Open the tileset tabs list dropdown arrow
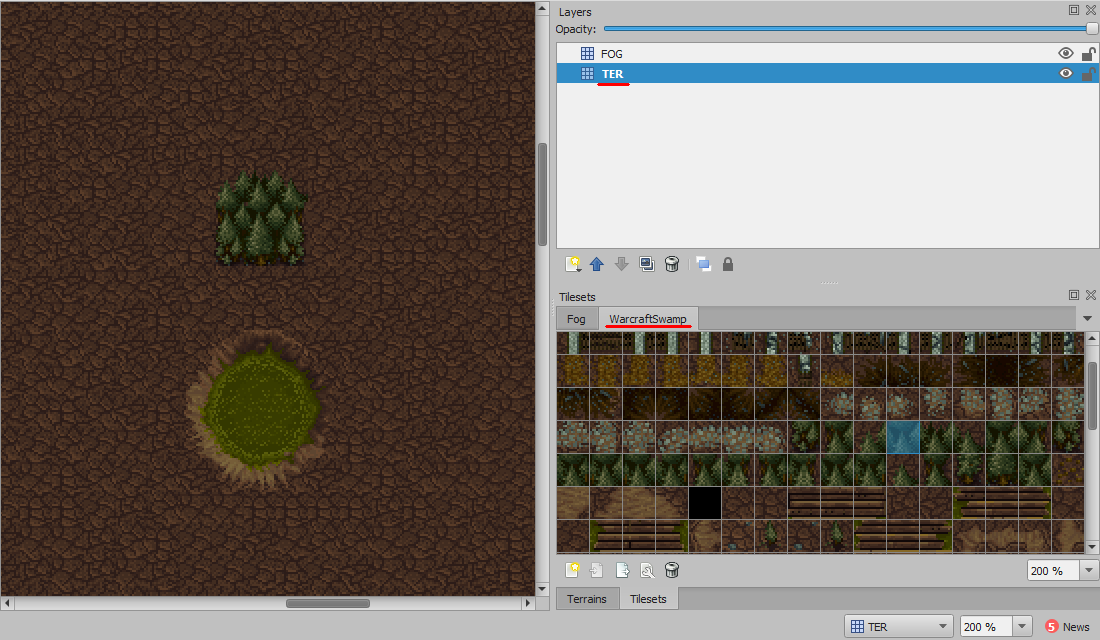 point(1087,319)
